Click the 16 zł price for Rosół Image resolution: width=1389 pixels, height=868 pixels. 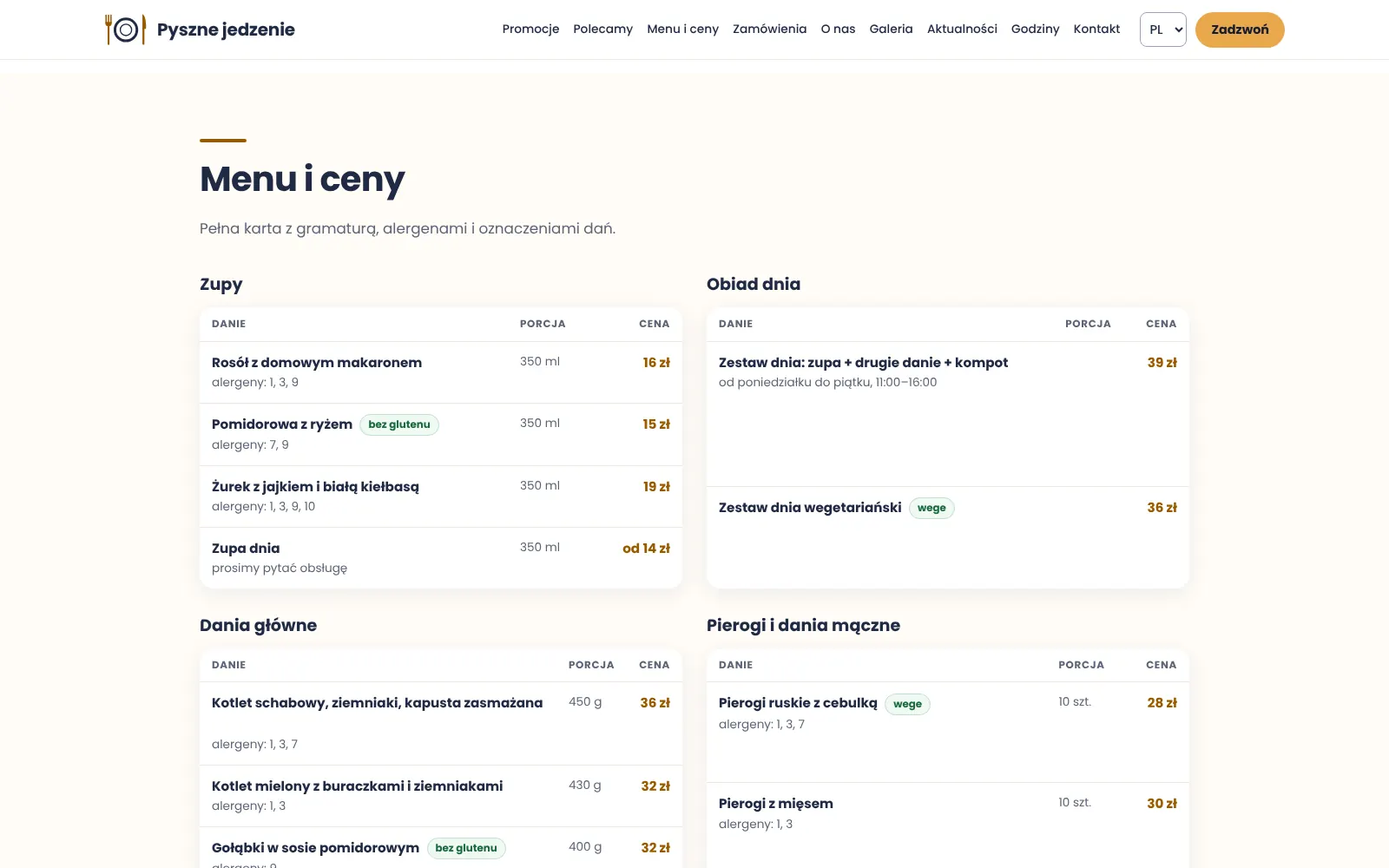pos(656,363)
